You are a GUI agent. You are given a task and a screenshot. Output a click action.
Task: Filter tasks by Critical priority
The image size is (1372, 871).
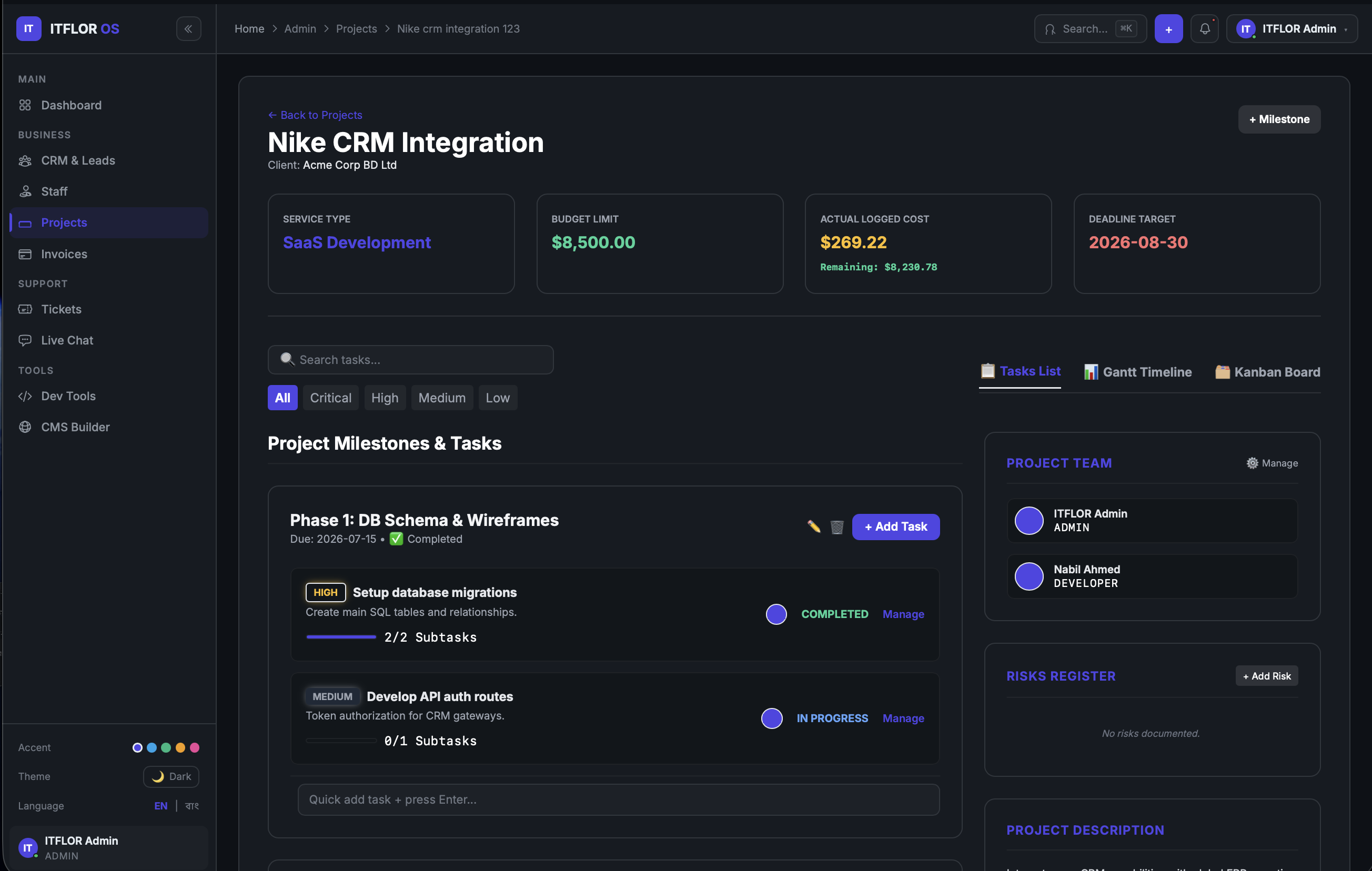click(330, 398)
